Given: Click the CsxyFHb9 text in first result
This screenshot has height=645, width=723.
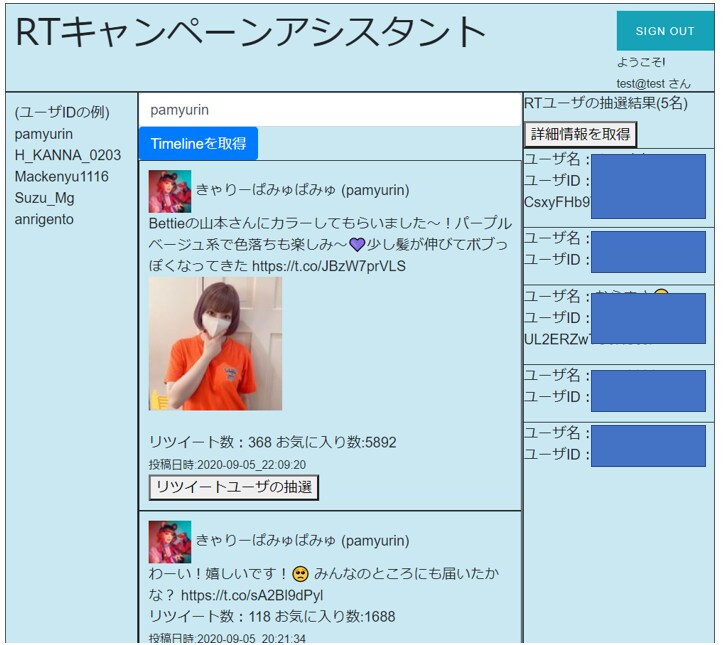Looking at the screenshot, I should [x=557, y=202].
